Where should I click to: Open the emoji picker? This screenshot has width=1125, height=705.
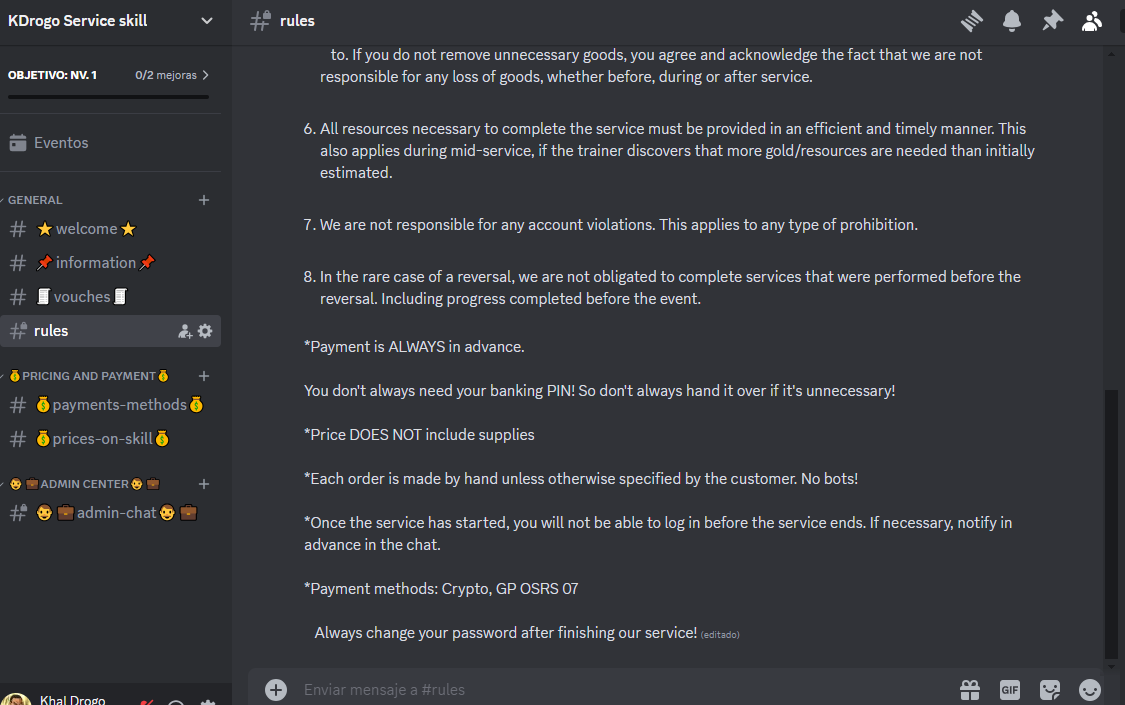click(1090, 690)
